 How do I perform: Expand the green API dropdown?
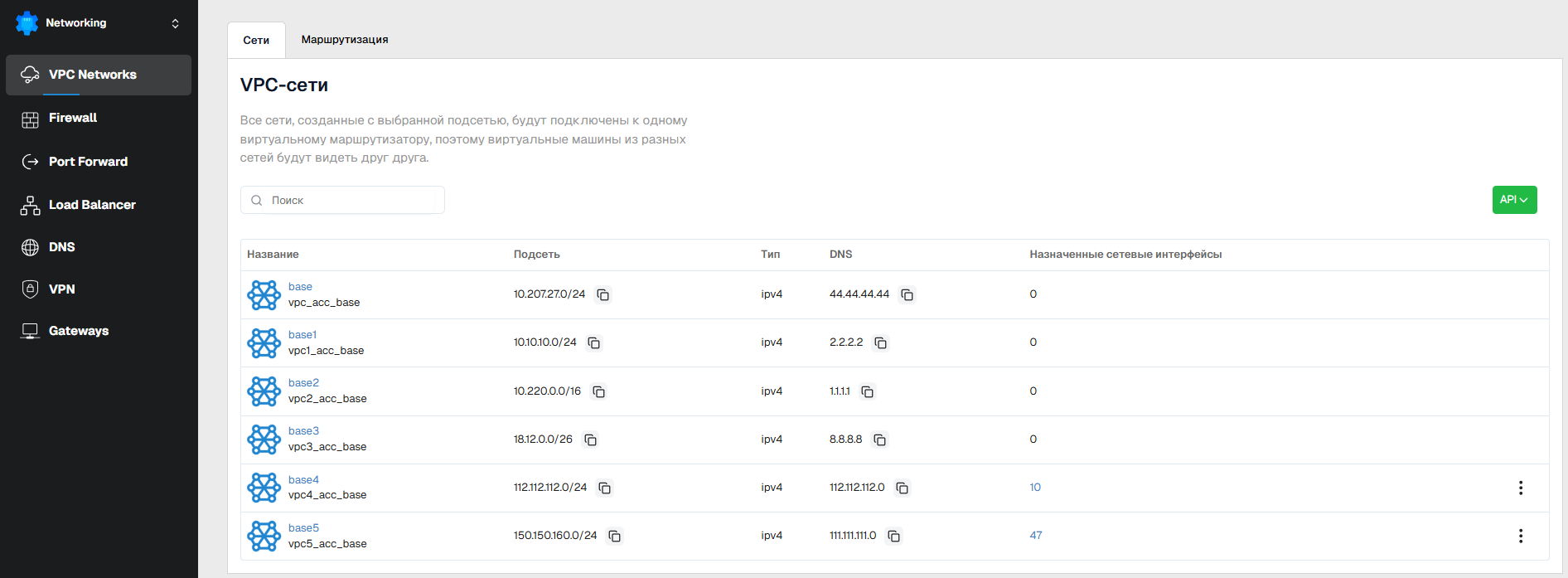(1514, 200)
